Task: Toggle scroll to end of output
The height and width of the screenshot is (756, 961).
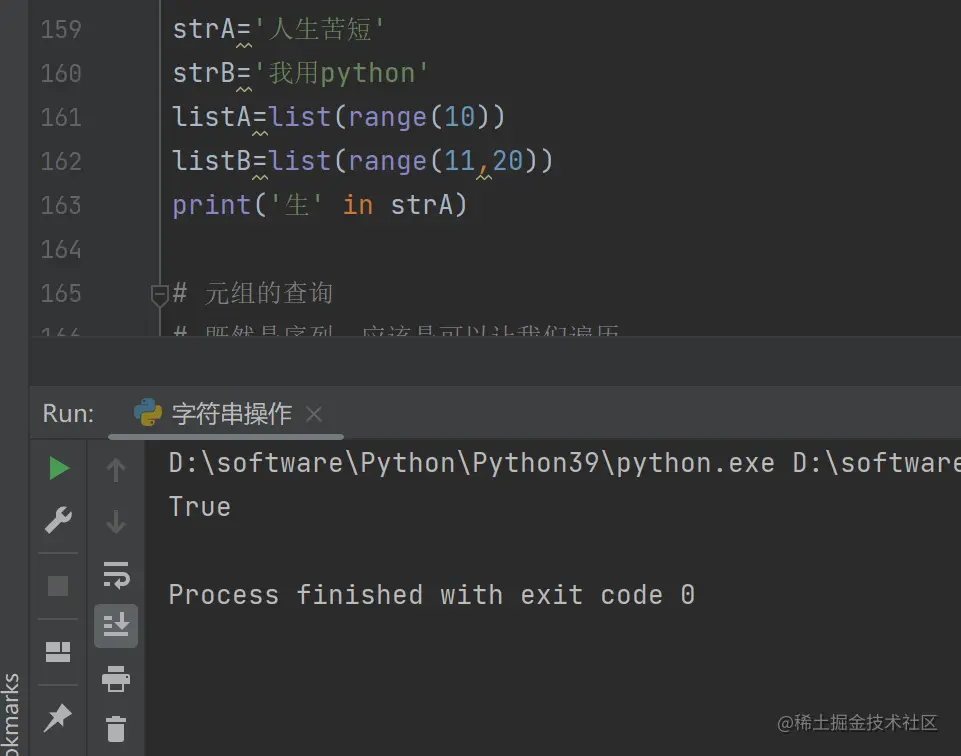Action: [116, 626]
